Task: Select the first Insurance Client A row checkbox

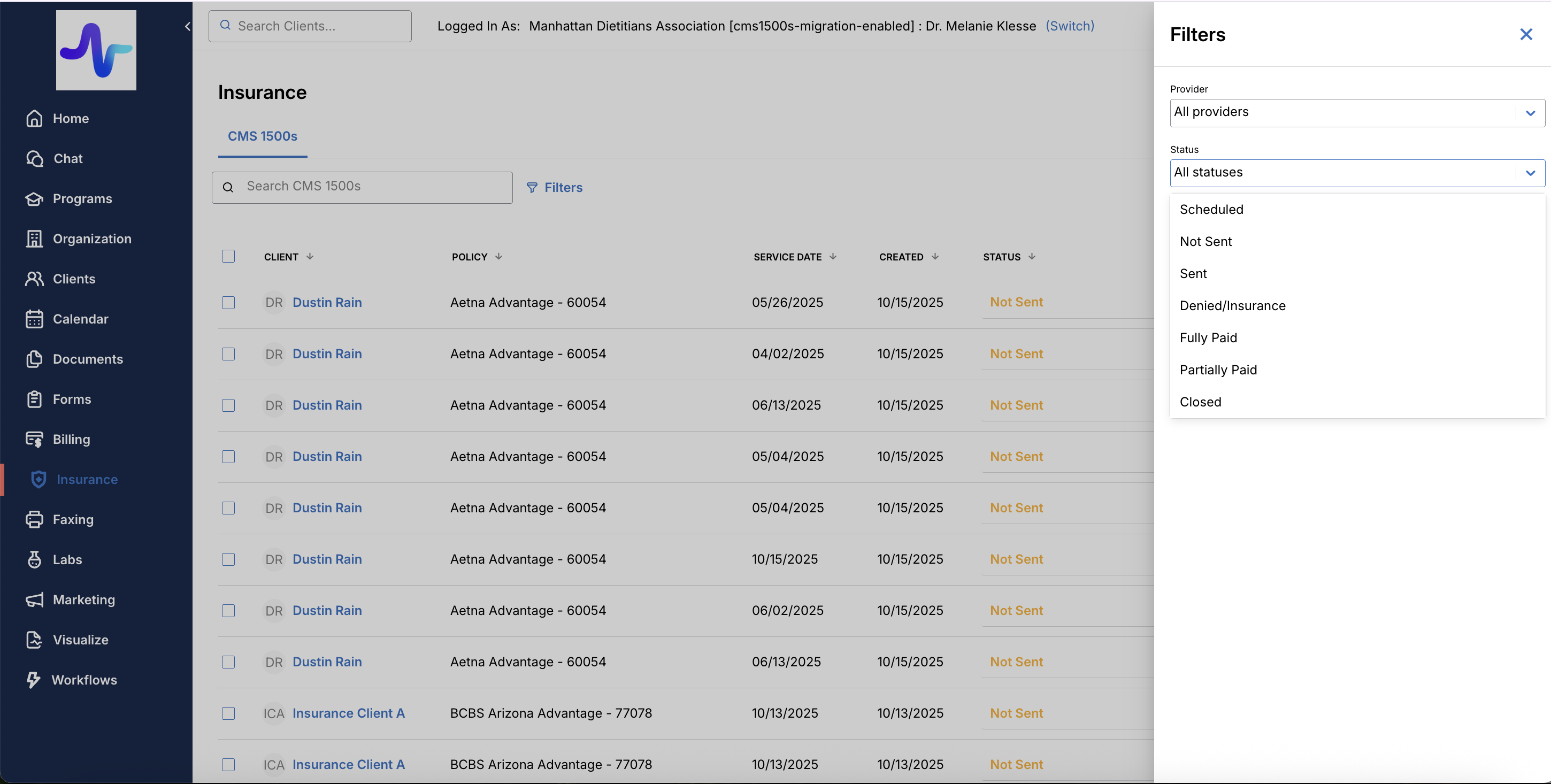Action: pyautogui.click(x=228, y=713)
